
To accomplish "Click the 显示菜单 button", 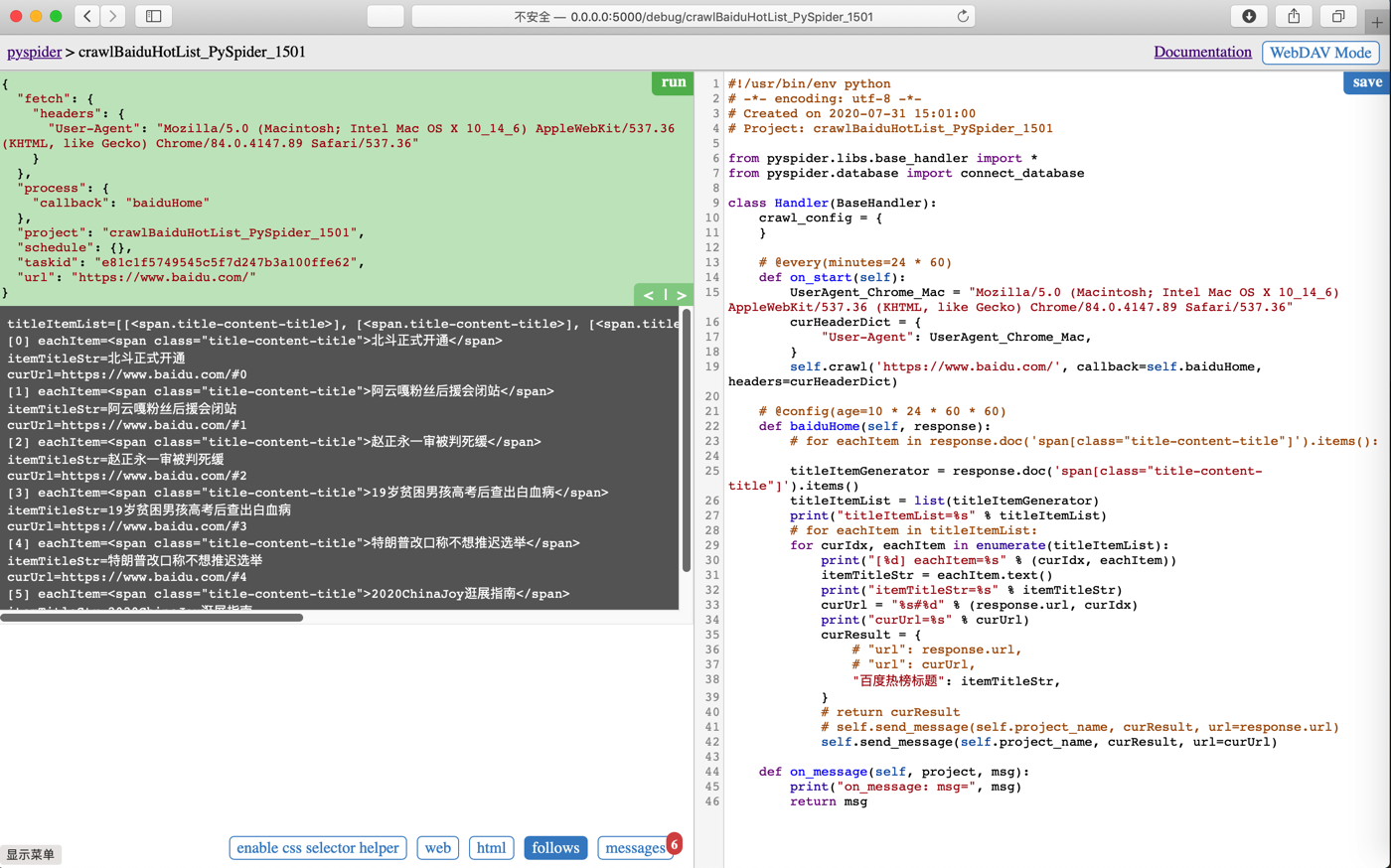I will pyautogui.click(x=31, y=854).
